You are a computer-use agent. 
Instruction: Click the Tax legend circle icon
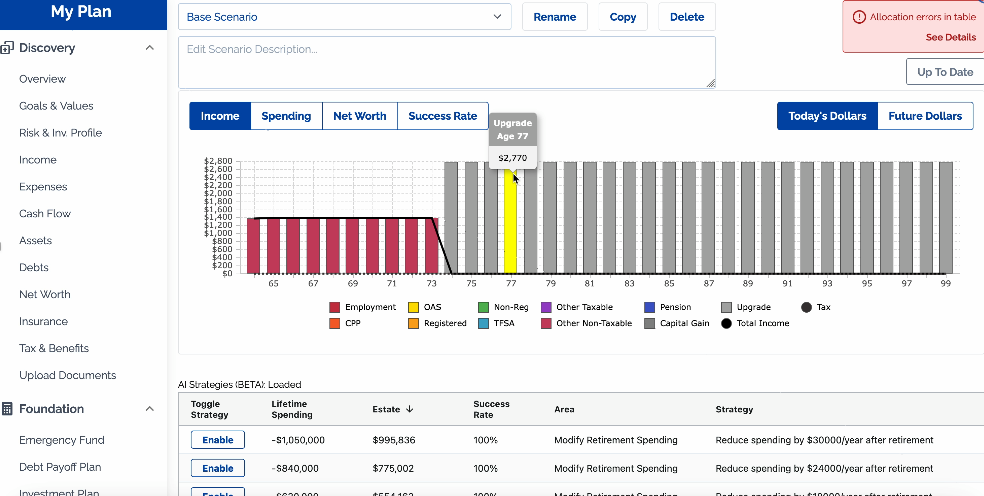coord(805,307)
